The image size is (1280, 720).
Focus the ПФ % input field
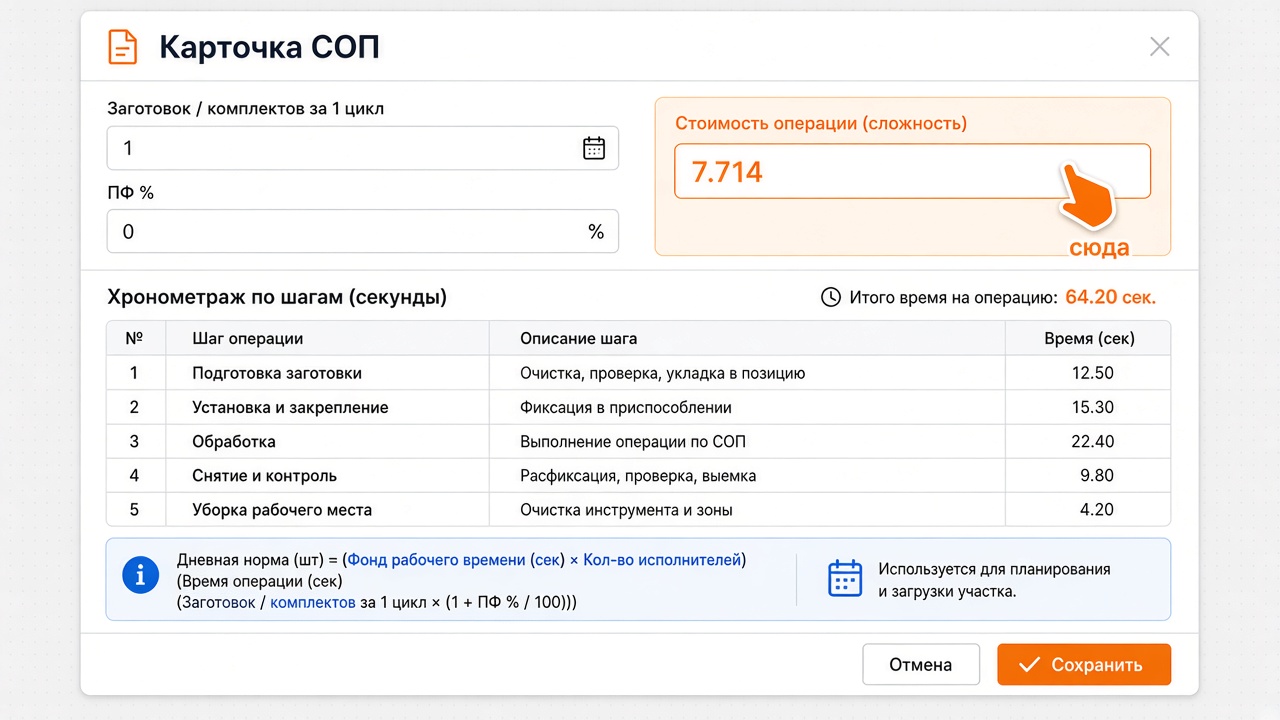(x=363, y=232)
